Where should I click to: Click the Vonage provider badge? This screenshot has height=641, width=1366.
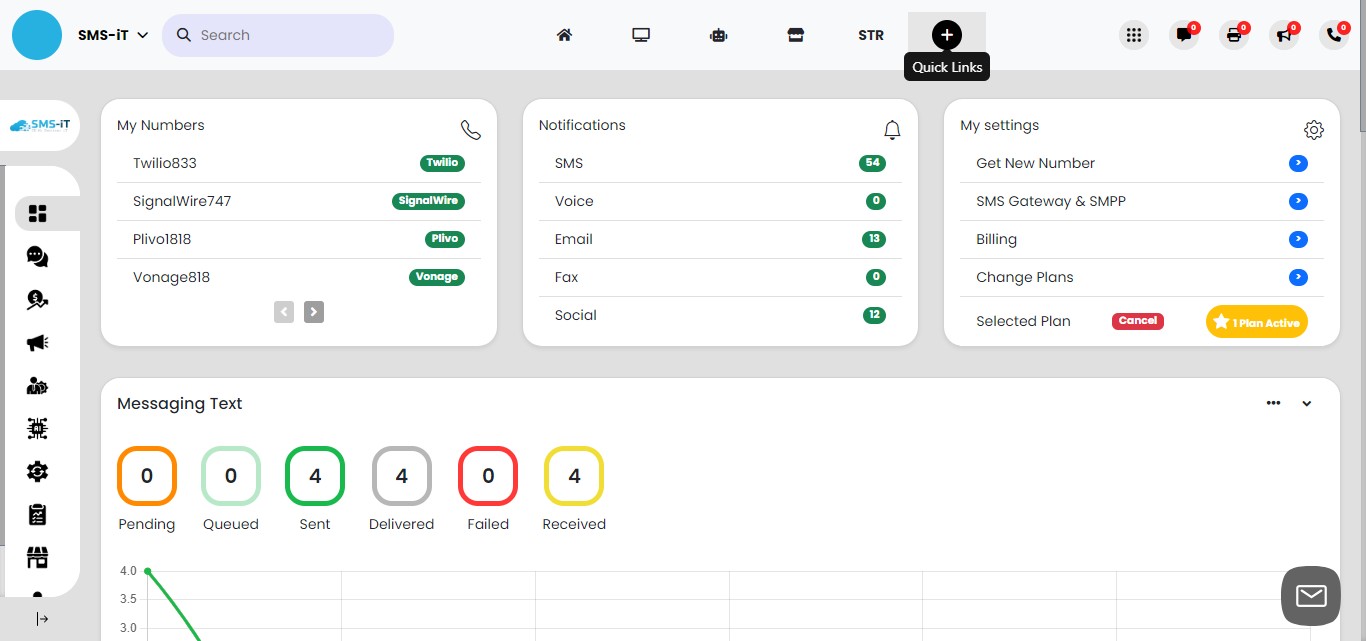[437, 277]
